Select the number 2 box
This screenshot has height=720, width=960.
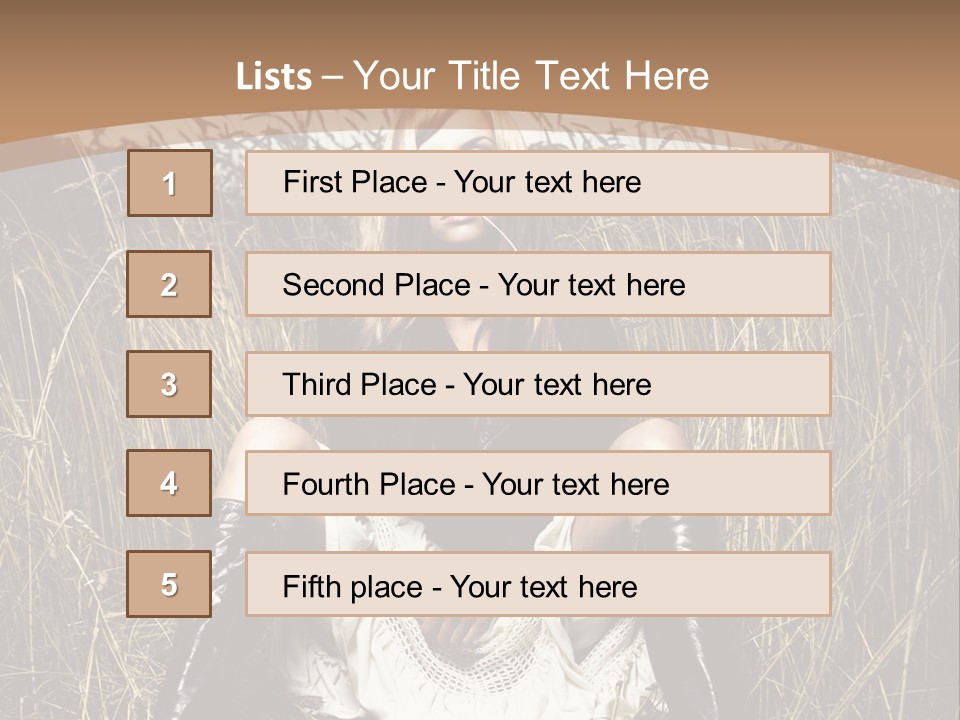(x=169, y=284)
